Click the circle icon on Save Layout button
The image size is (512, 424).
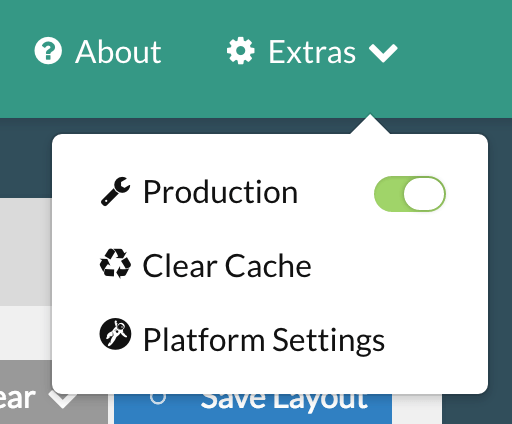(158, 398)
